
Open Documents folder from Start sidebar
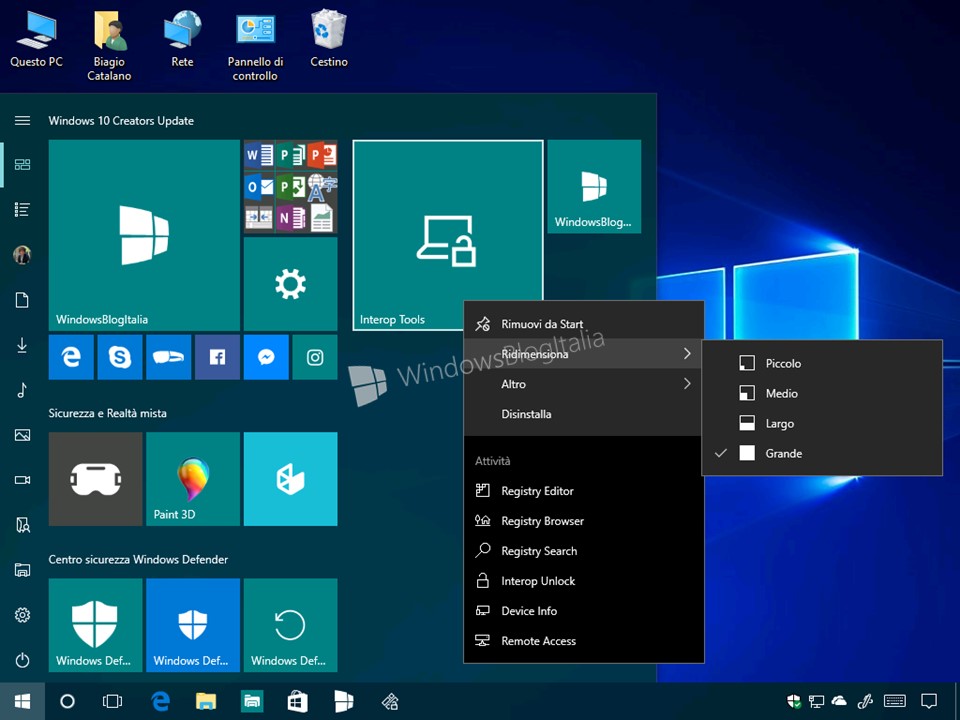(x=22, y=300)
